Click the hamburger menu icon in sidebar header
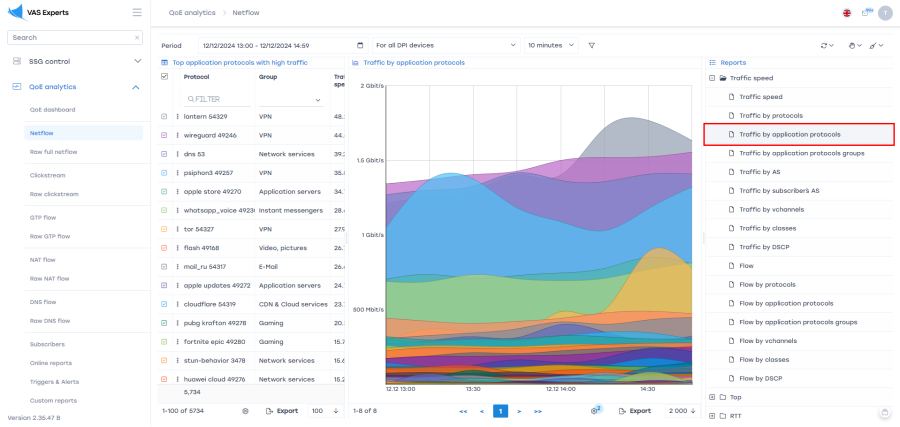 pyautogui.click(x=137, y=12)
